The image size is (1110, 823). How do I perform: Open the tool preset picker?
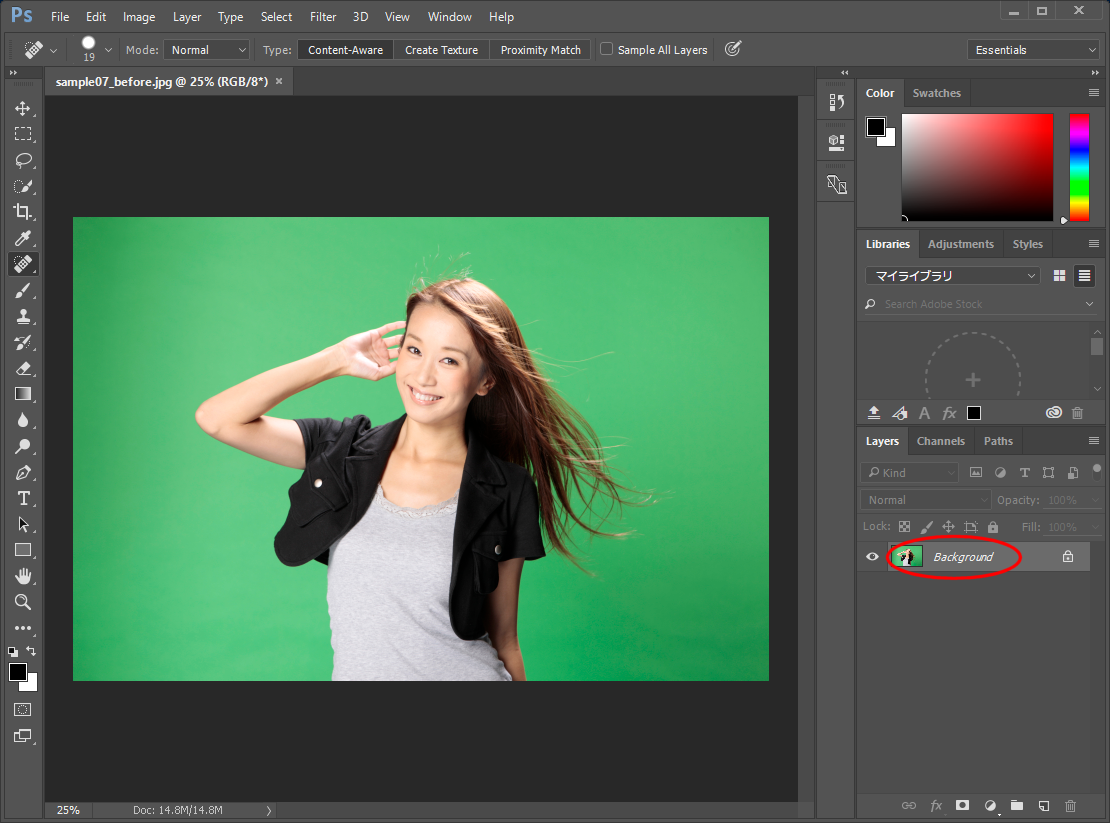pos(40,50)
